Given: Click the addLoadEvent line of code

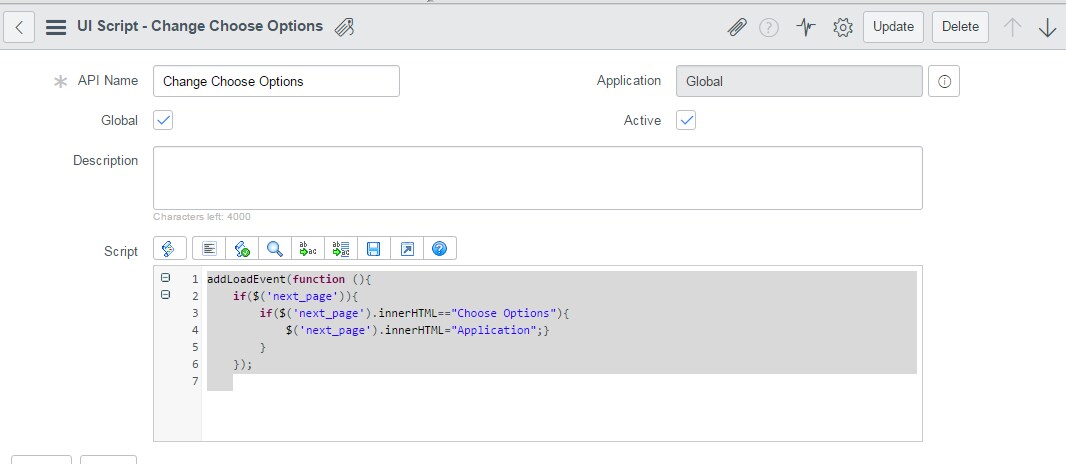Looking at the screenshot, I should [x=291, y=279].
